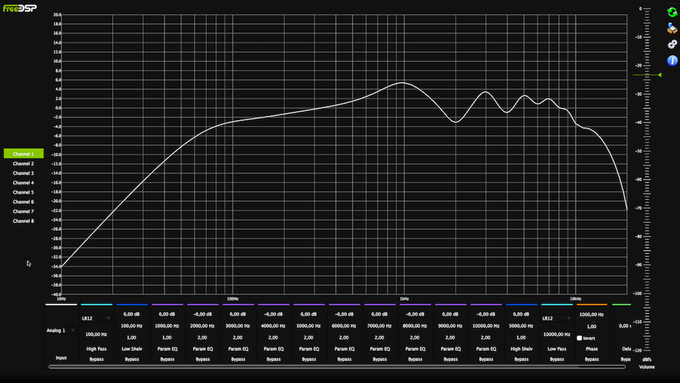This screenshot has height=383, width=680.
Task: Edit the Delay 0,00 value field
Action: coord(624,326)
